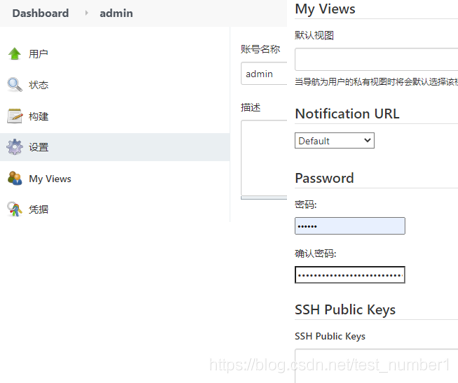Click the Password section heading
Viewport: 458px width, 383px height.
[324, 178]
